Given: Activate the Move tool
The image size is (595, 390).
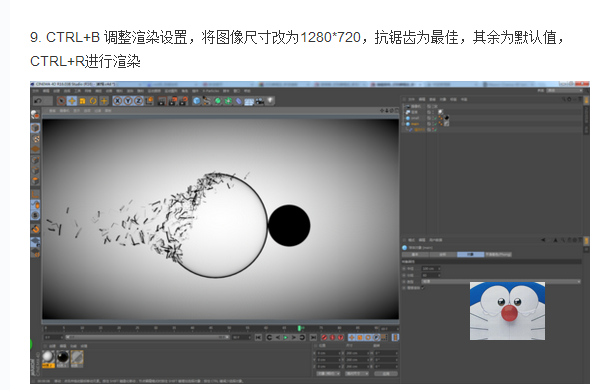Looking at the screenshot, I should (x=72, y=101).
